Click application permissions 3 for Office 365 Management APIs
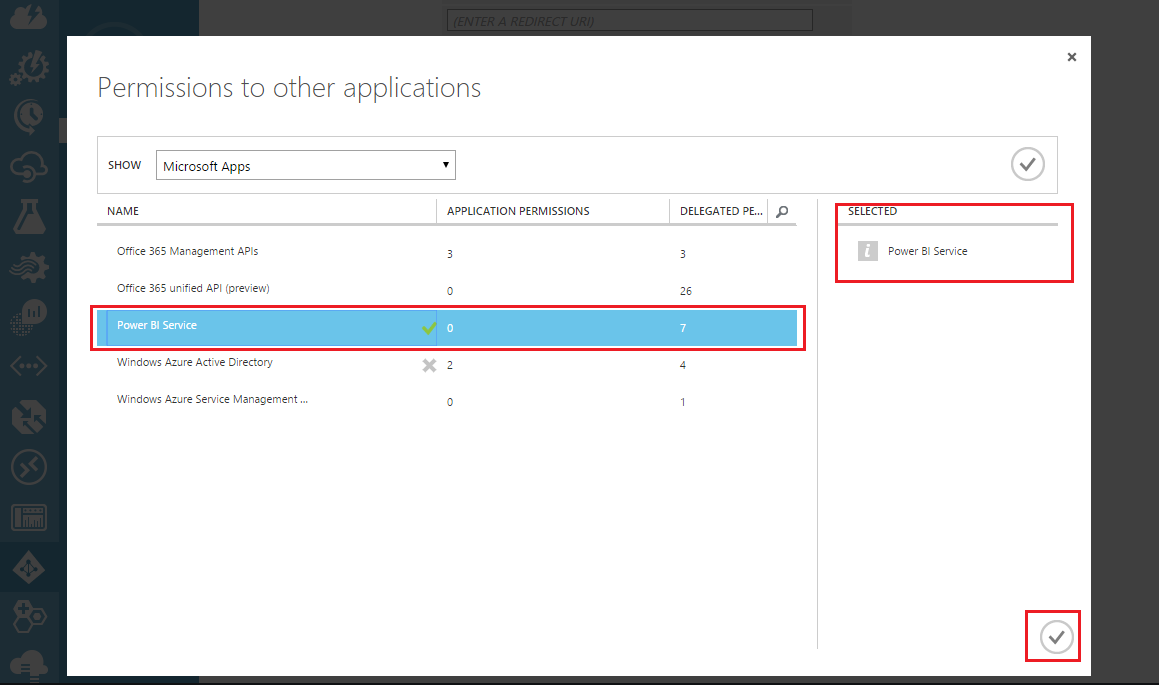The image size is (1159, 685). 449,254
